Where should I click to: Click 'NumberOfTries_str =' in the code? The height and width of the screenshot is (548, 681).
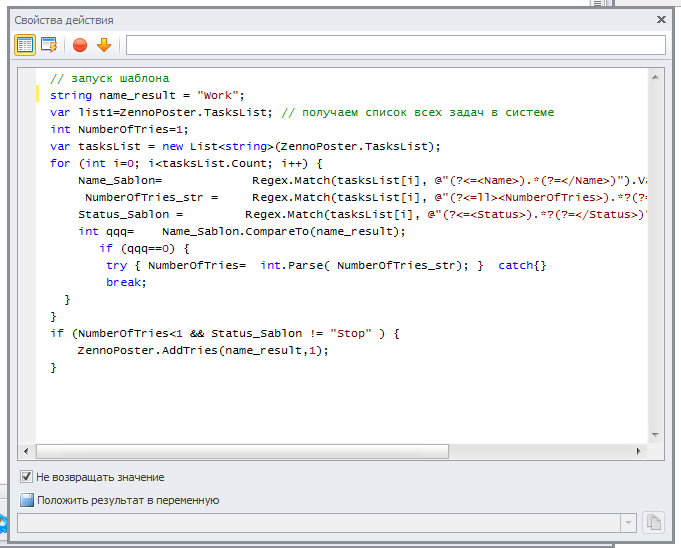coord(152,198)
